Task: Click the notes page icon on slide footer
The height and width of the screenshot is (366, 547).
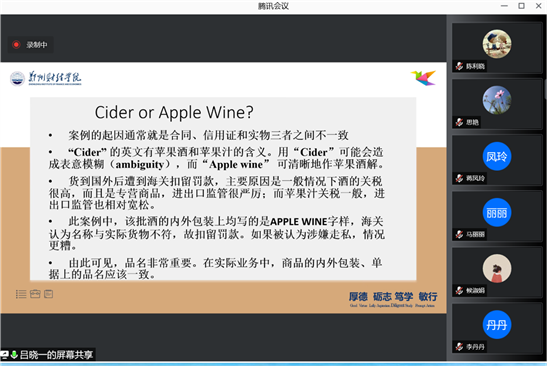Action: point(48,294)
